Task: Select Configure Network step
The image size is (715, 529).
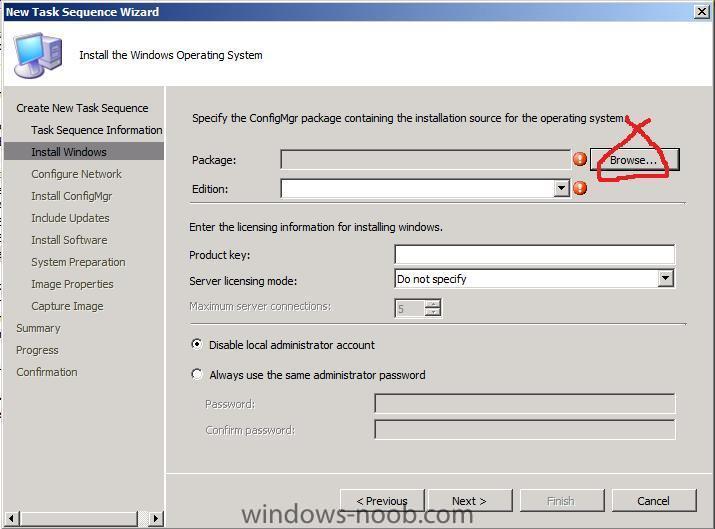Action: (x=77, y=174)
